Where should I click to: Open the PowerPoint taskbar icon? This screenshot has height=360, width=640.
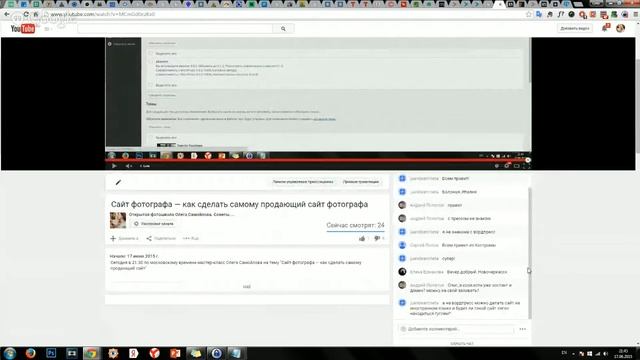click(x=175, y=353)
